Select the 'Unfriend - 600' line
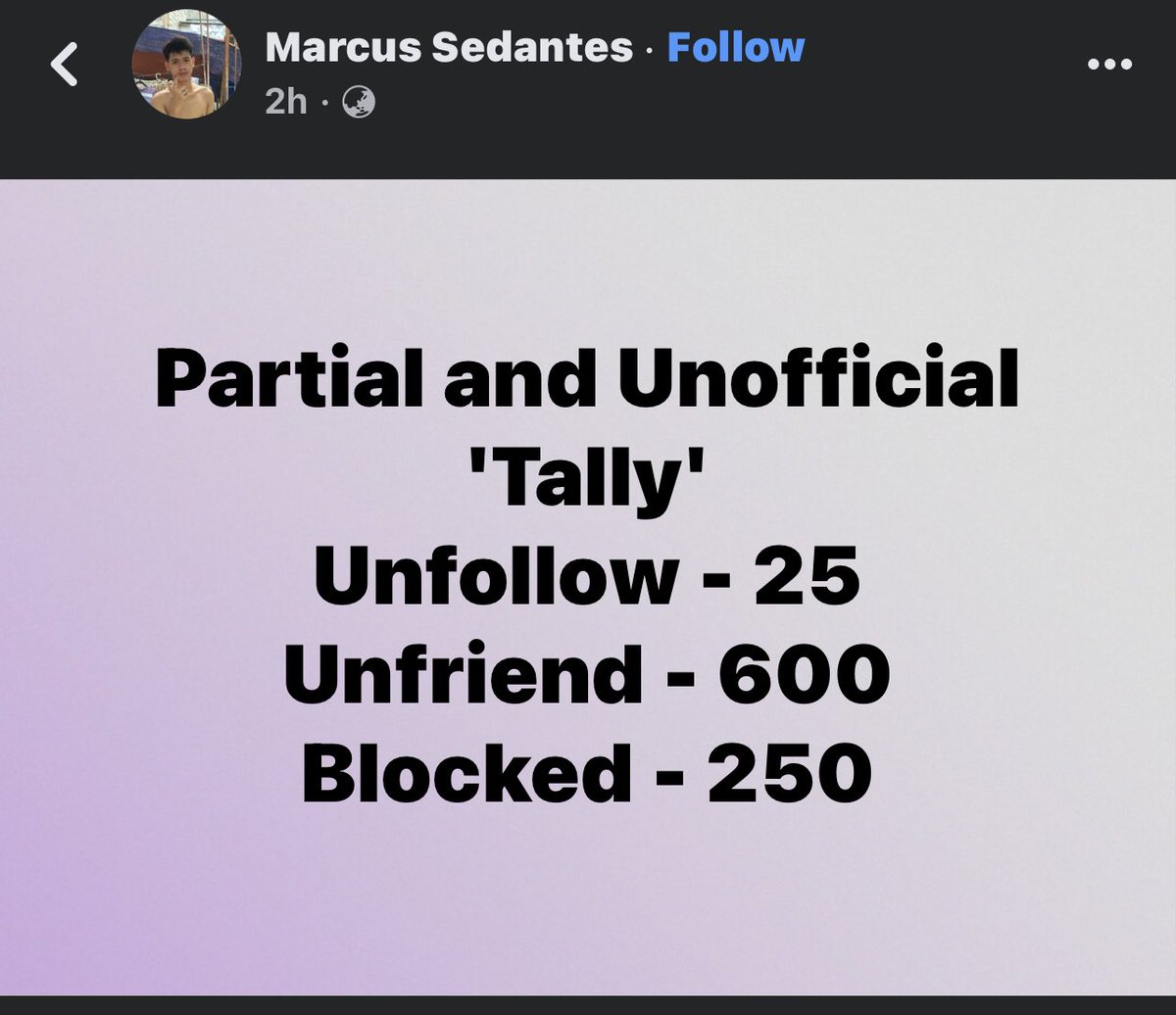Screen dimensions: 1176x1015 587,673
